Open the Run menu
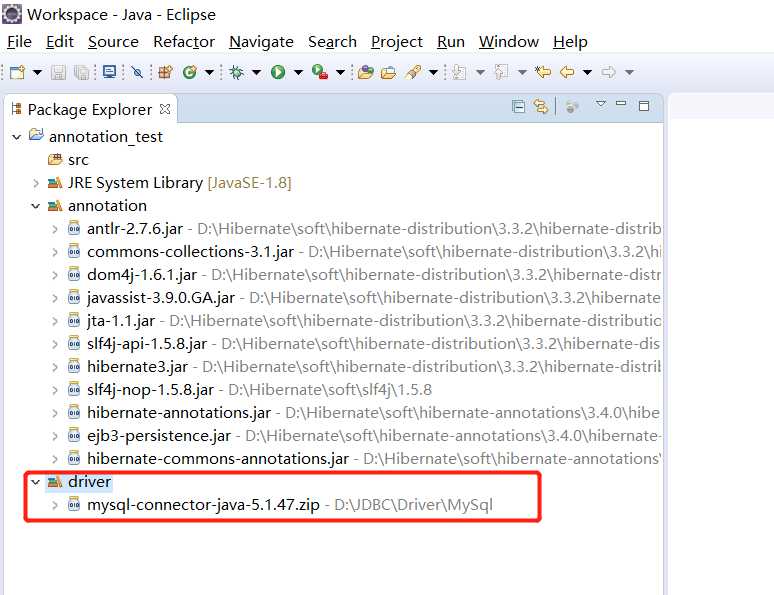Viewport: 774px width, 595px height. click(x=451, y=42)
